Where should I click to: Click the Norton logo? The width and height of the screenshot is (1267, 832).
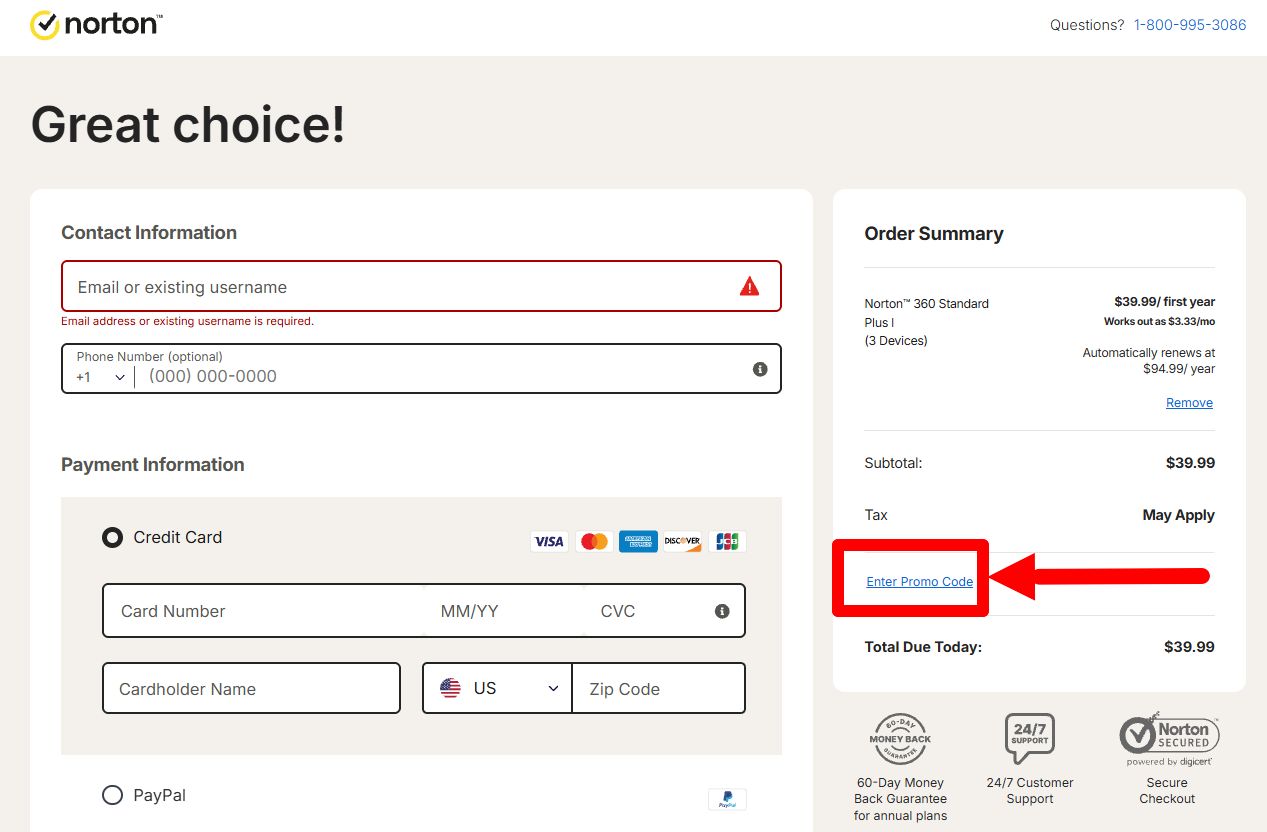click(95, 24)
